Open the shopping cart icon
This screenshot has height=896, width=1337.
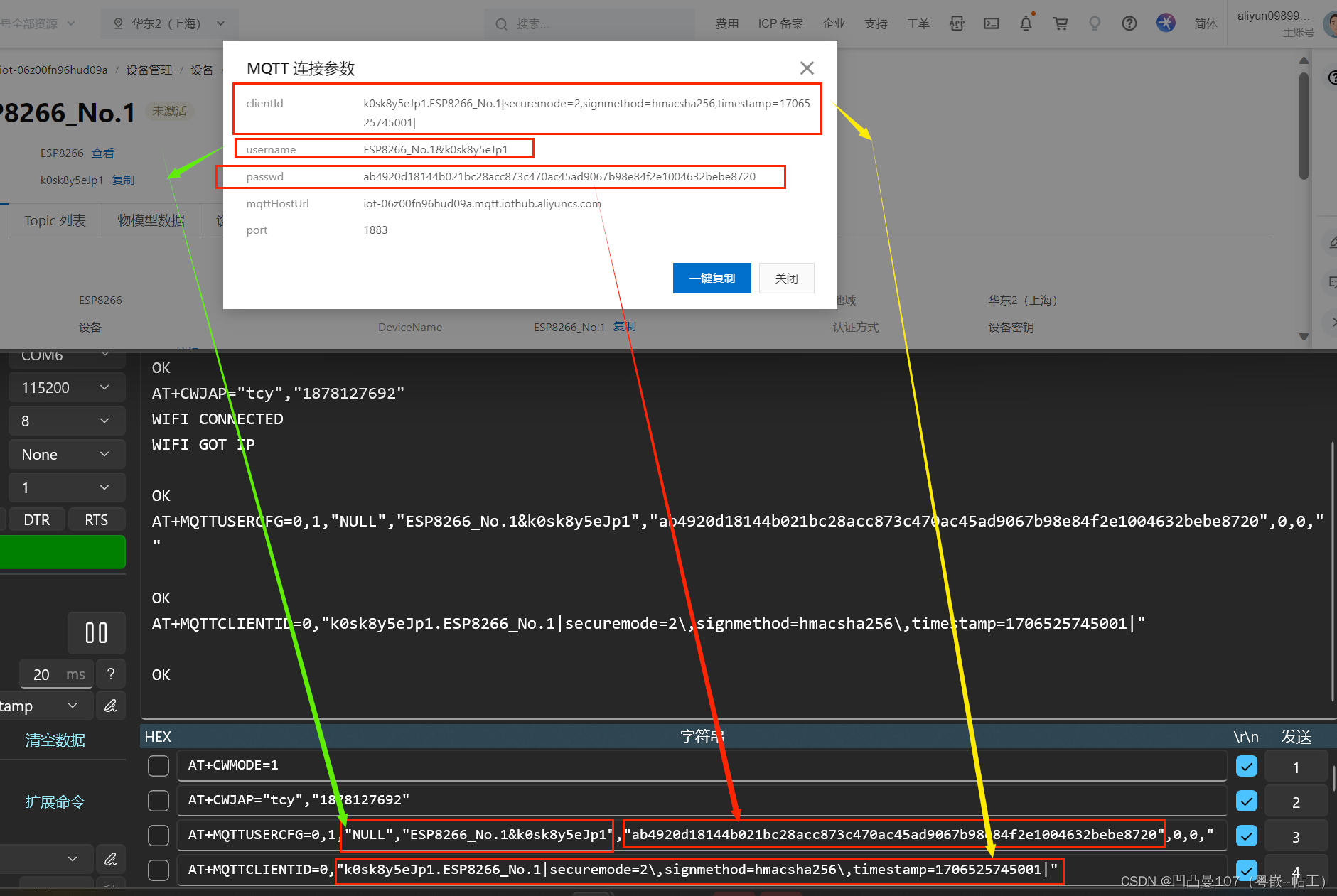pyautogui.click(x=1060, y=23)
